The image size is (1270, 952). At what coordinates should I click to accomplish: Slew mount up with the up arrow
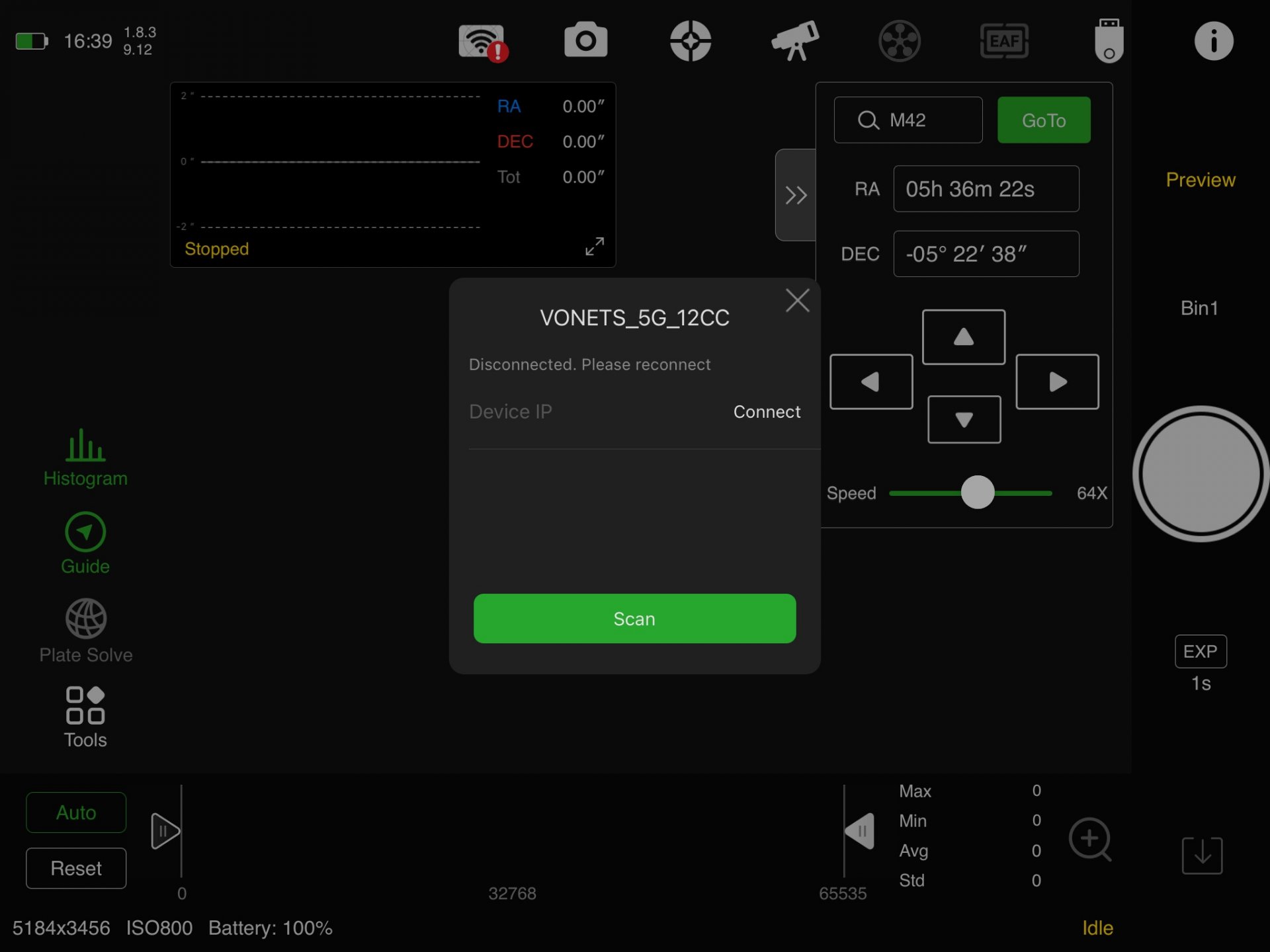click(964, 337)
